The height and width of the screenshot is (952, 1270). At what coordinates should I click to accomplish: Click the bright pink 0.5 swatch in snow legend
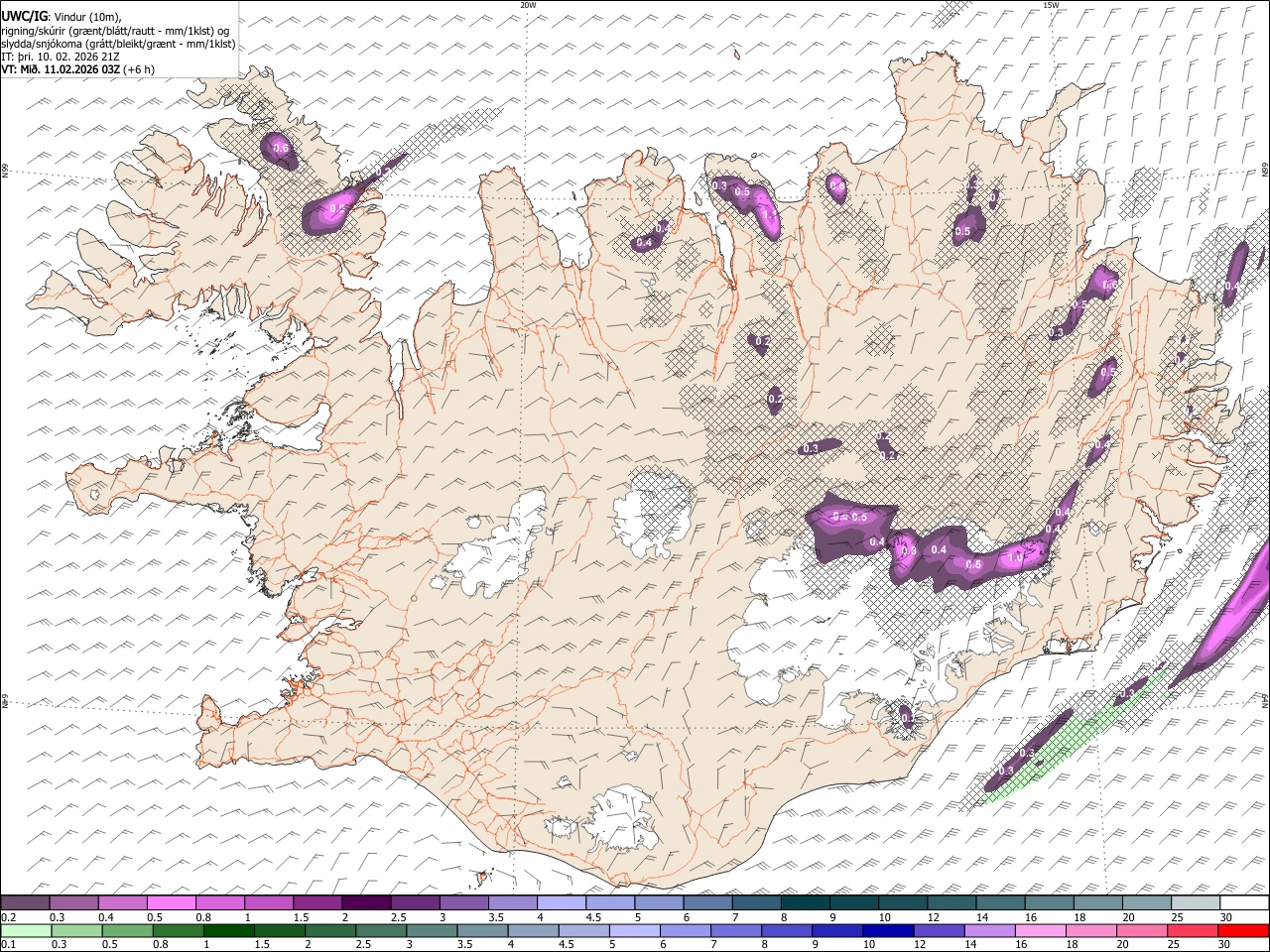pyautogui.click(x=172, y=902)
